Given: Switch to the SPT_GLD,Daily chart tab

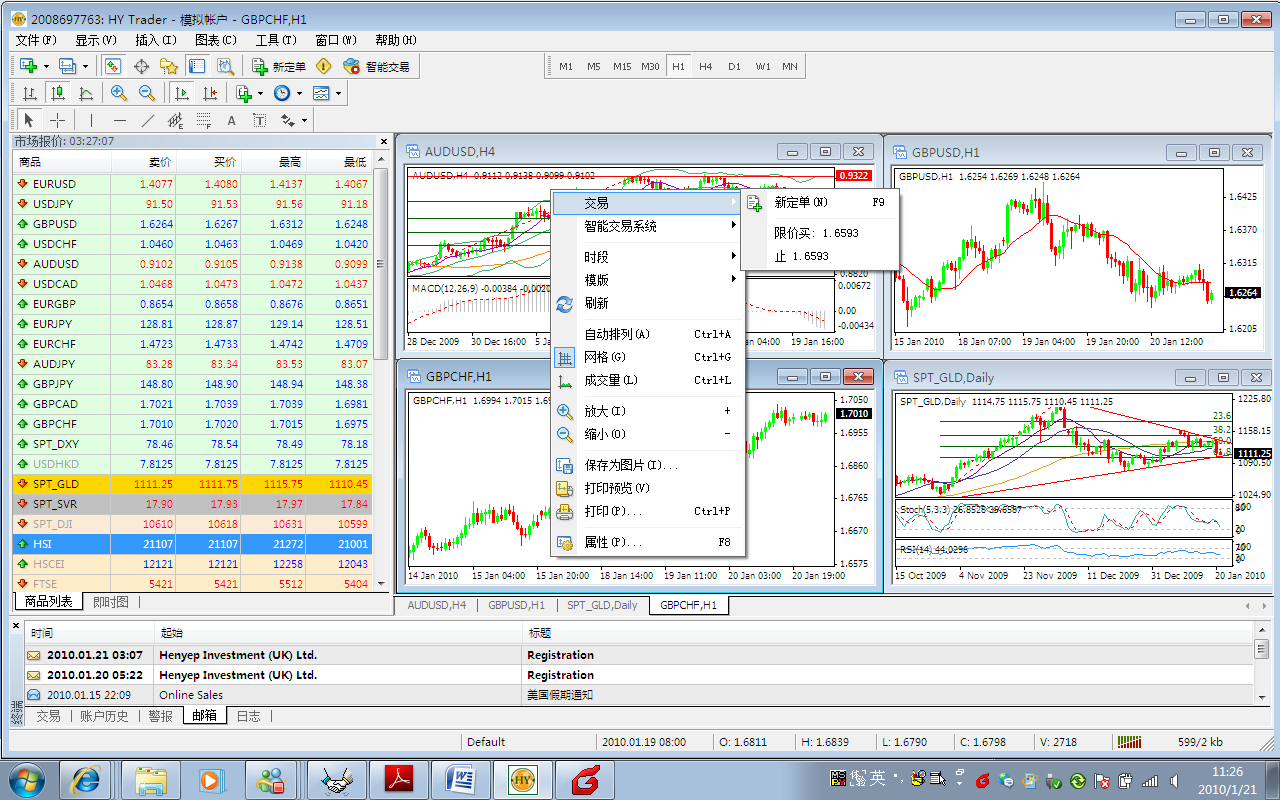Looking at the screenshot, I should click(x=602, y=605).
